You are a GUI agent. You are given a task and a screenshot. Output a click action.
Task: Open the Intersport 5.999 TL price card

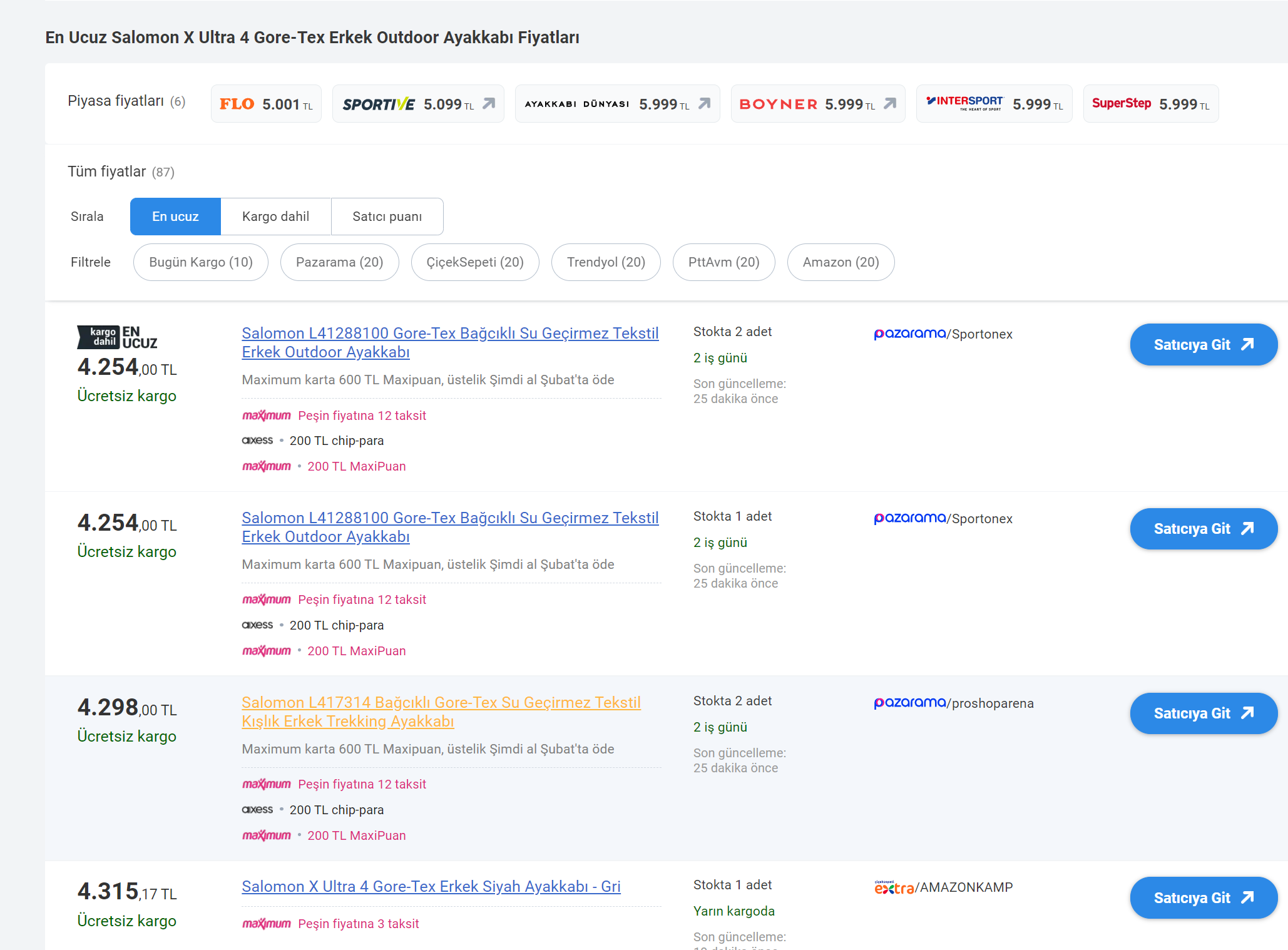994,104
